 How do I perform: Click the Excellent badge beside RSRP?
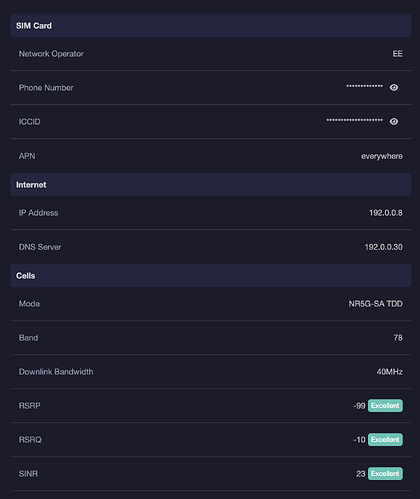click(385, 406)
